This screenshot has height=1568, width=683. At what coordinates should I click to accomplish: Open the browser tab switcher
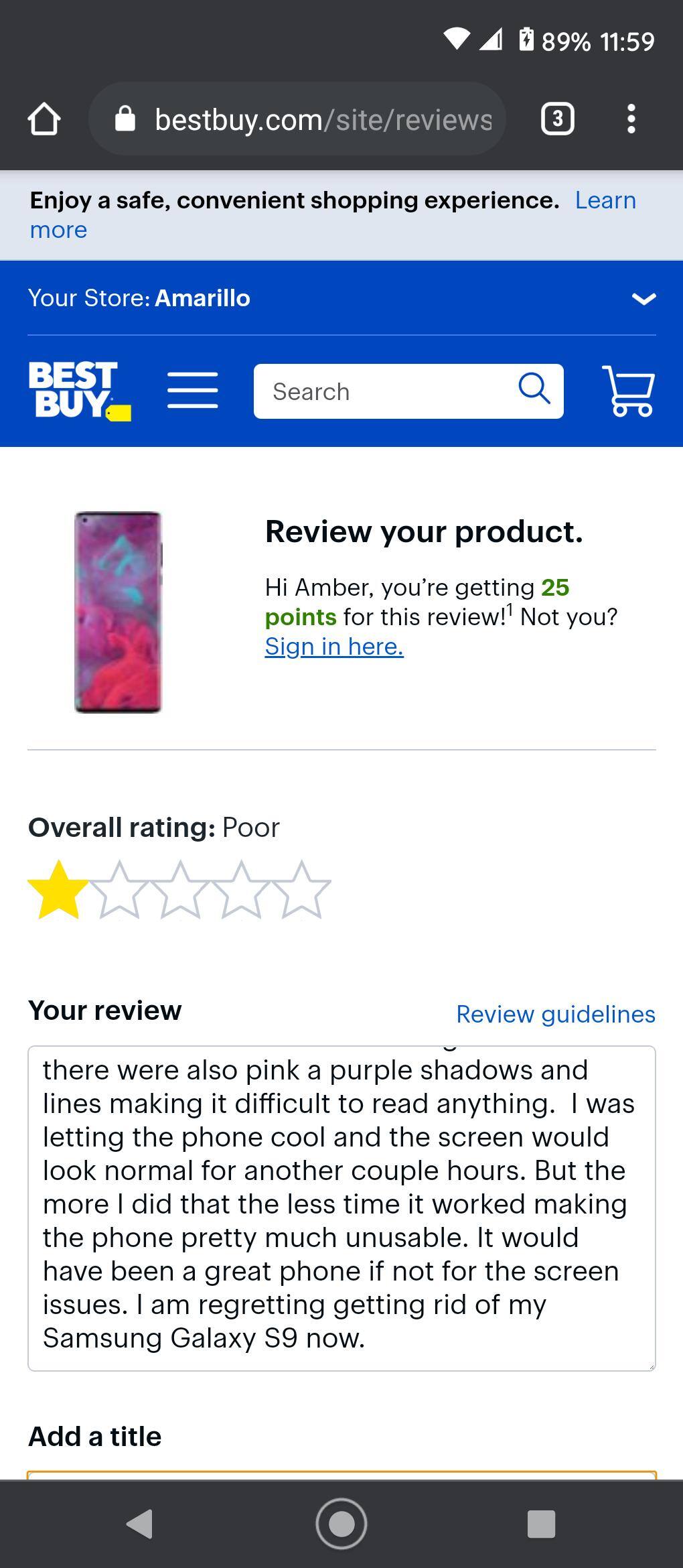pos(557,119)
